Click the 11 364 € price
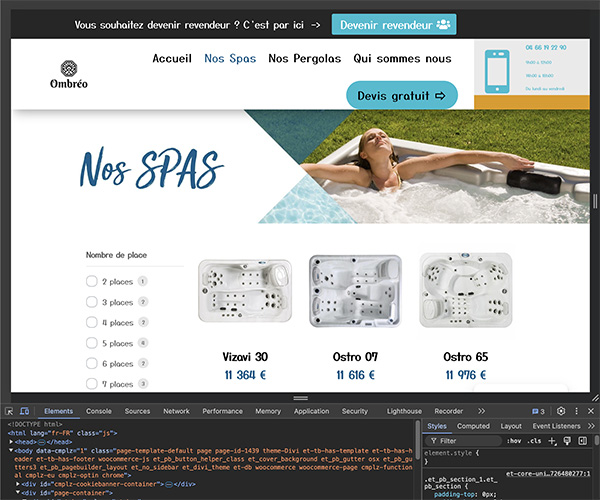This screenshot has width=600, height=500. tap(245, 375)
